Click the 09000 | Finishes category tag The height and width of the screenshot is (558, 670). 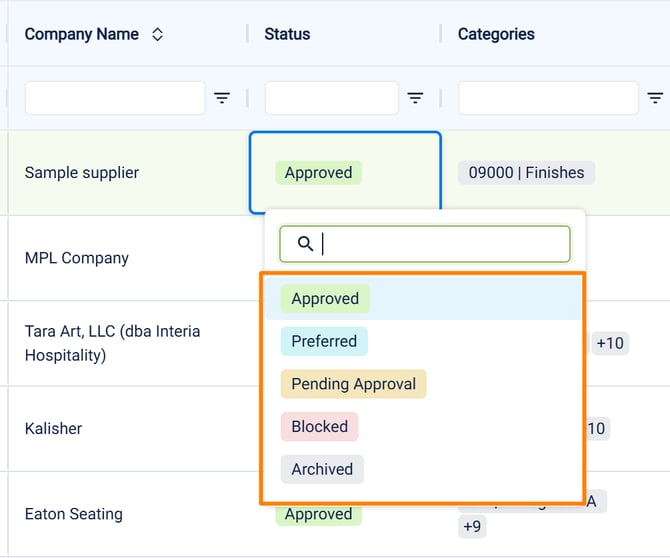526,173
